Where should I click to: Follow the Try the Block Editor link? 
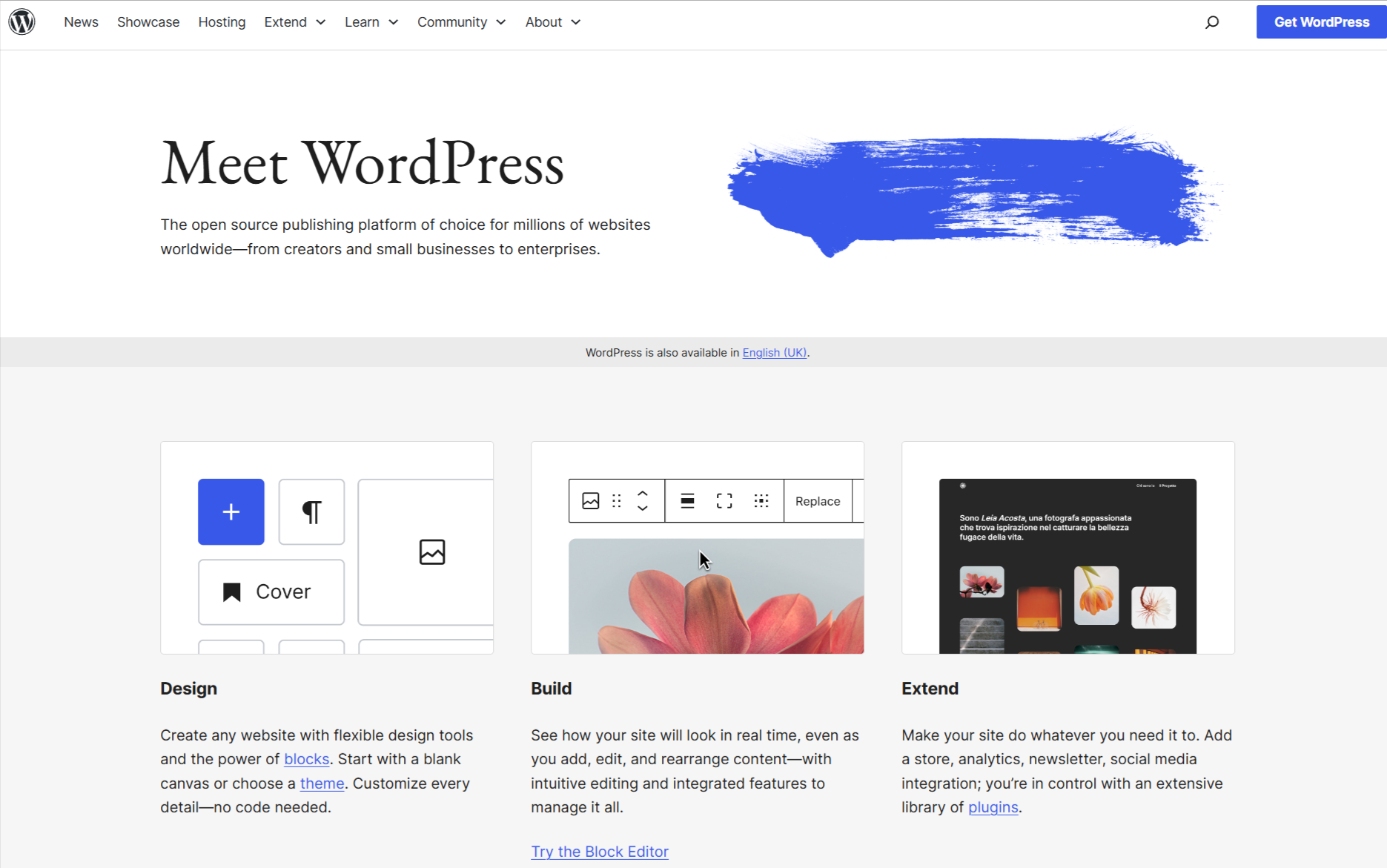pos(599,851)
